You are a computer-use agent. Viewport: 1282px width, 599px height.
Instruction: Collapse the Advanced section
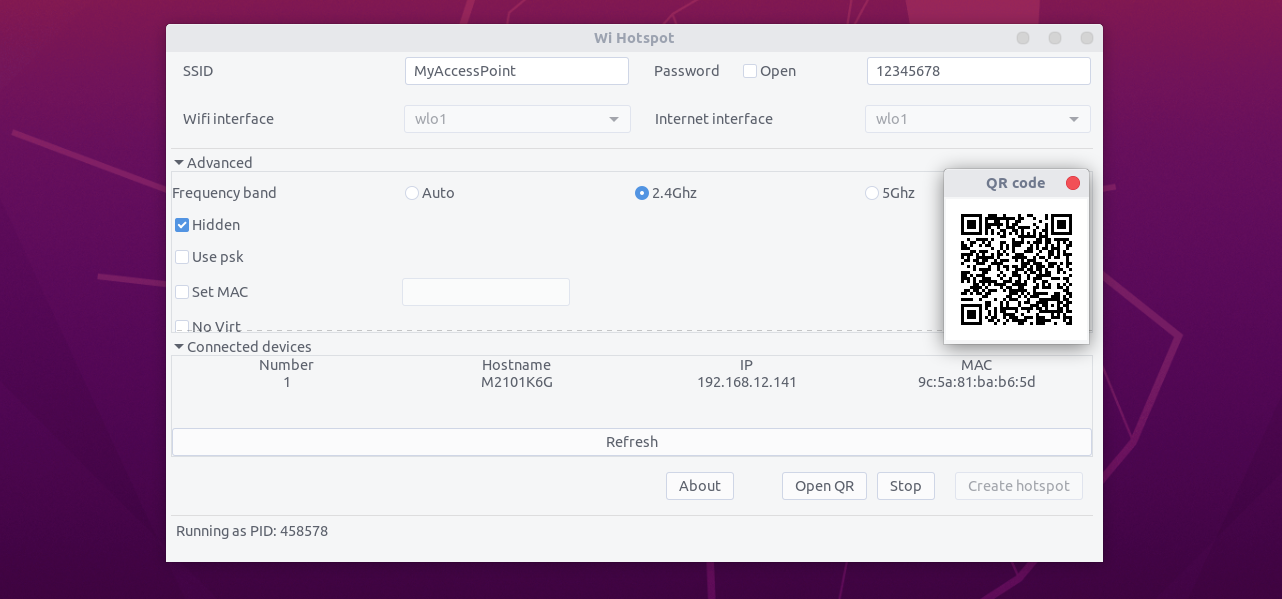coord(179,163)
